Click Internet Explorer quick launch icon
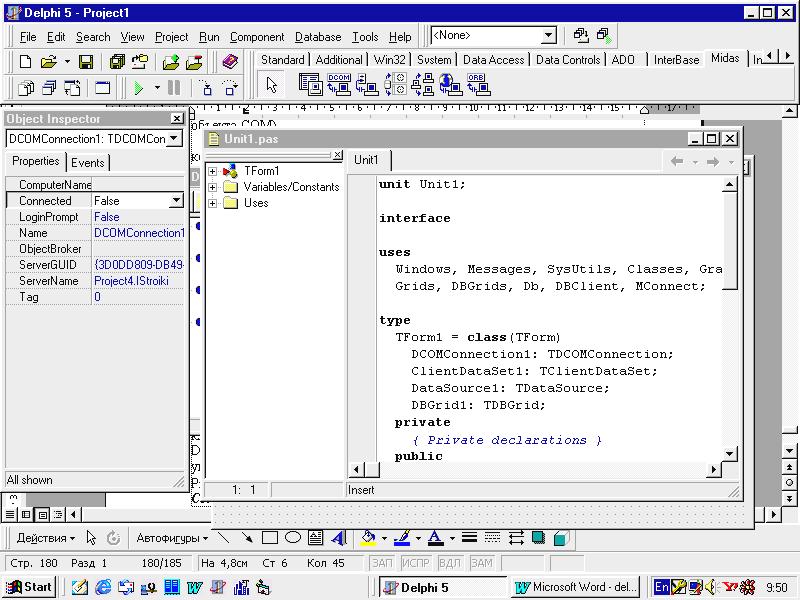Image resolution: width=800 pixels, height=600 pixels. tap(103, 587)
